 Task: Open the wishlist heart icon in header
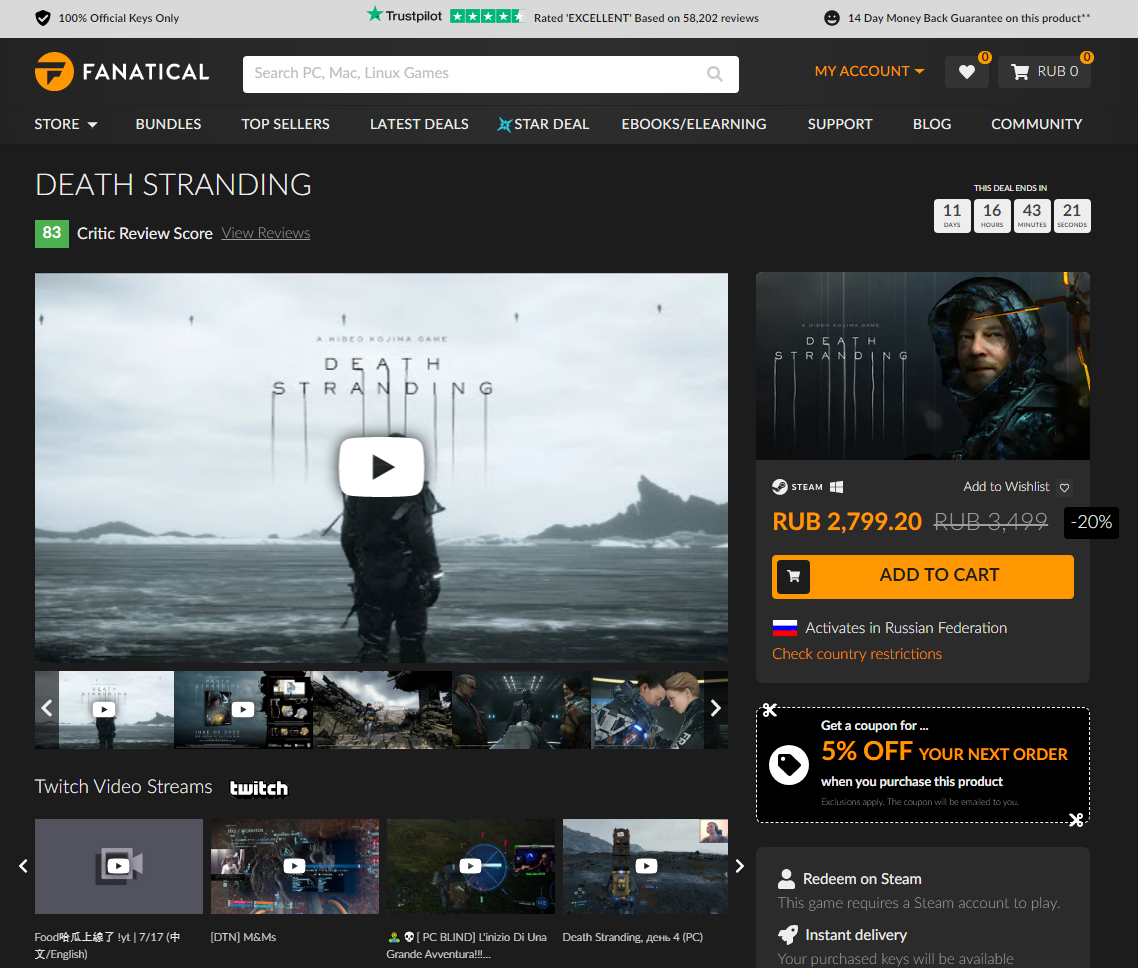966,72
